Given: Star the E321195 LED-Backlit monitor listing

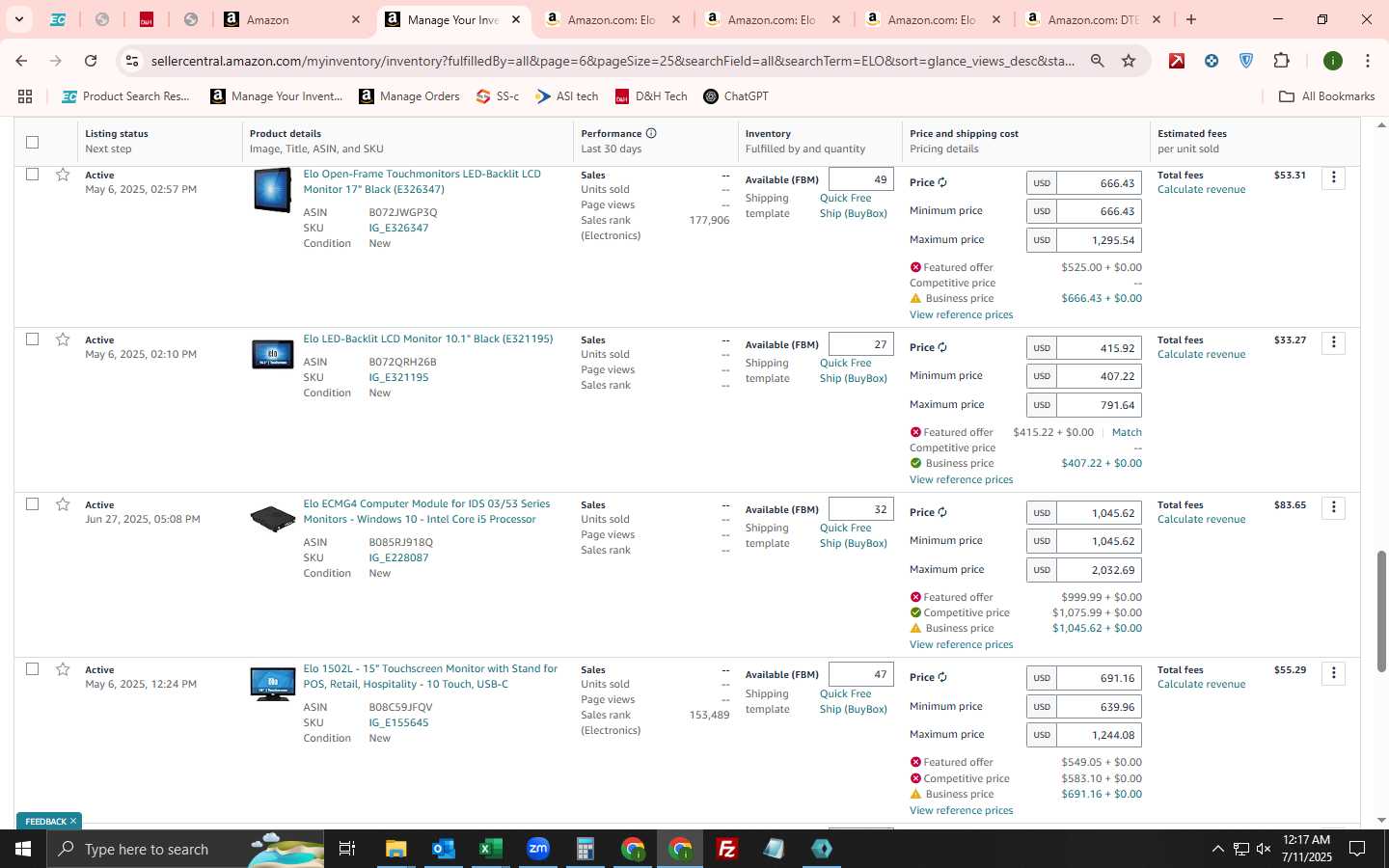Looking at the screenshot, I should click(63, 339).
